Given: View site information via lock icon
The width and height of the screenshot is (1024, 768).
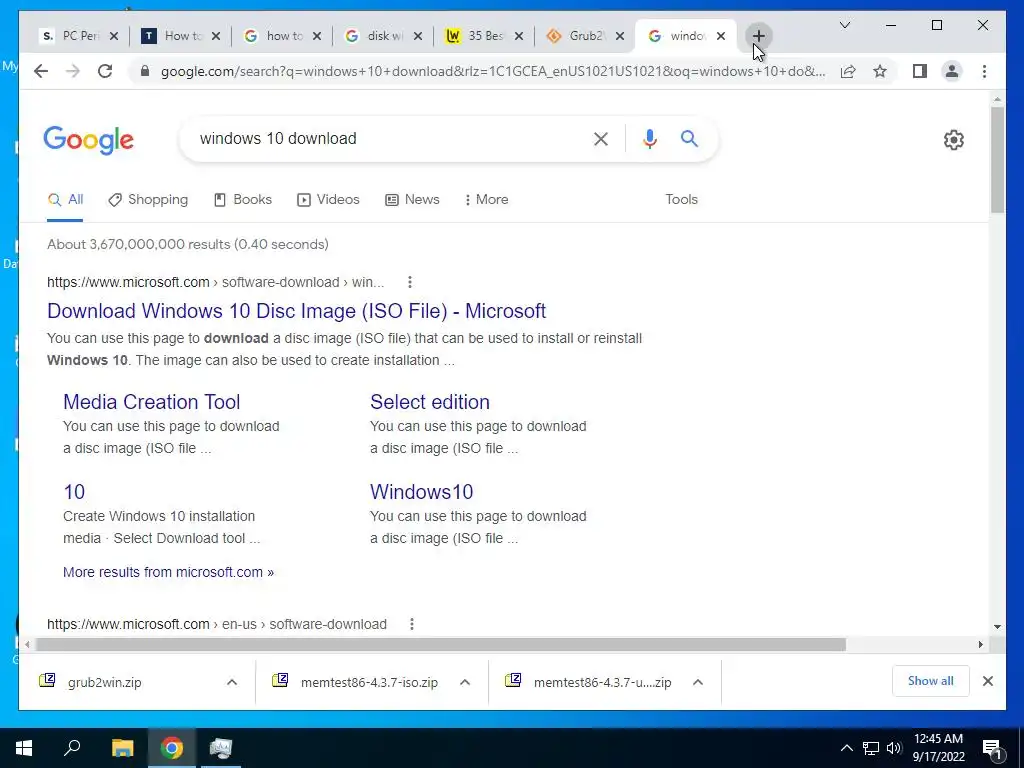Looking at the screenshot, I should (x=145, y=71).
